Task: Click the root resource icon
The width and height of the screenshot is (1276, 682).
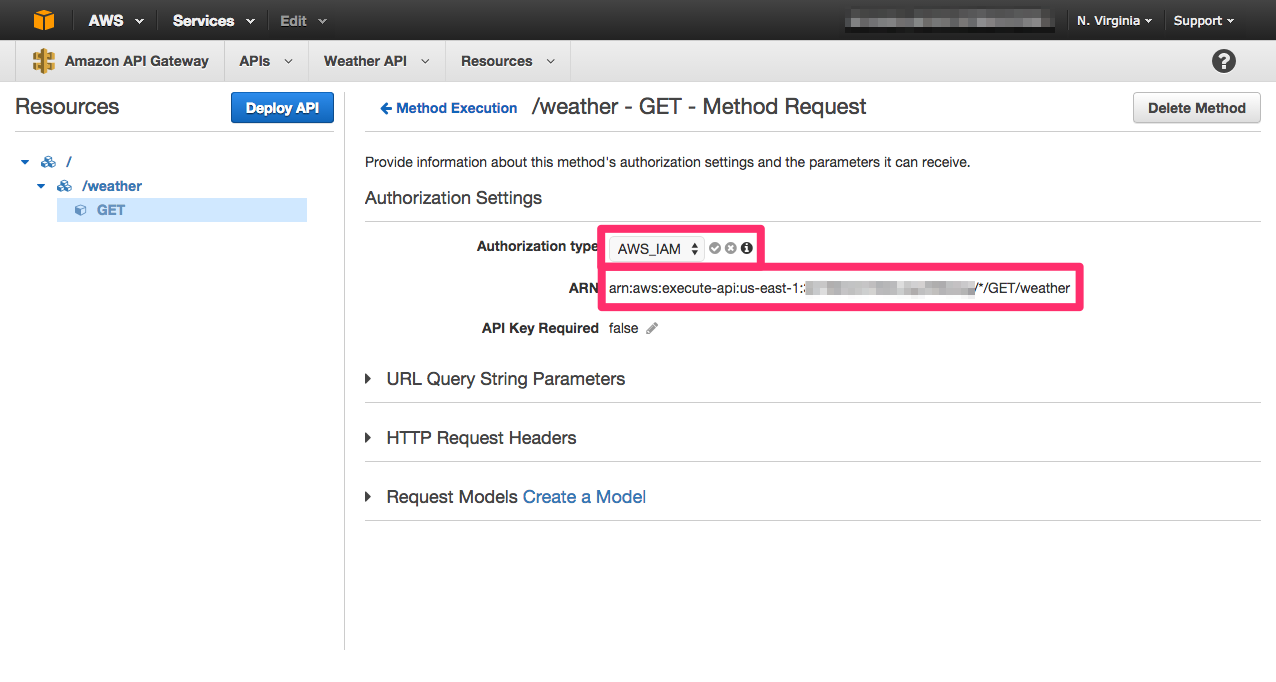Action: (x=48, y=162)
